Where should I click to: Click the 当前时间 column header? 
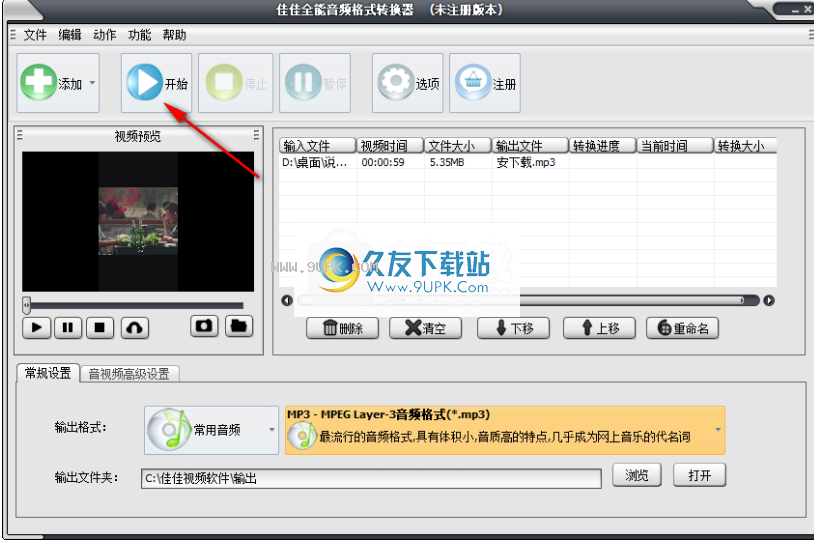click(675, 145)
